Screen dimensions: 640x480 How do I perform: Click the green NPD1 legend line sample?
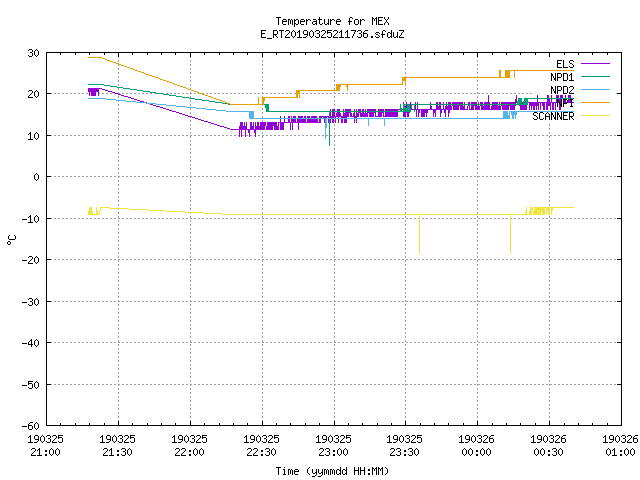coord(595,76)
